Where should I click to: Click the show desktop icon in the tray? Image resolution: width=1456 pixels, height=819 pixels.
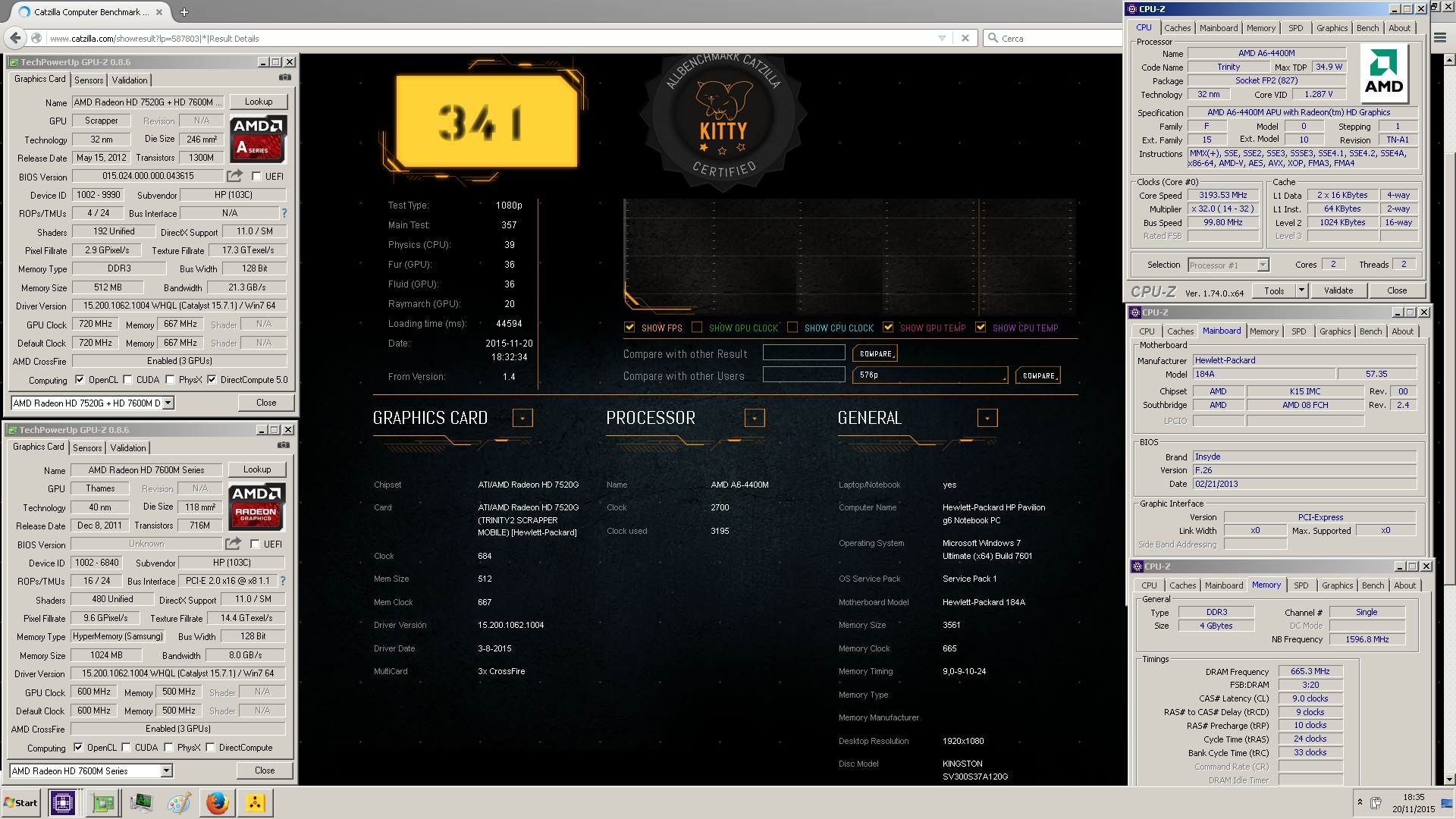pyautogui.click(x=1446, y=804)
